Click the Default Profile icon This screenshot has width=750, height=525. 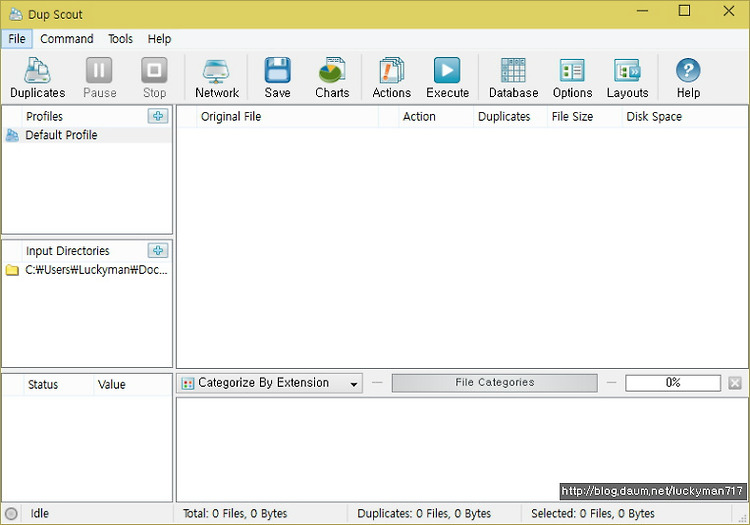12,135
